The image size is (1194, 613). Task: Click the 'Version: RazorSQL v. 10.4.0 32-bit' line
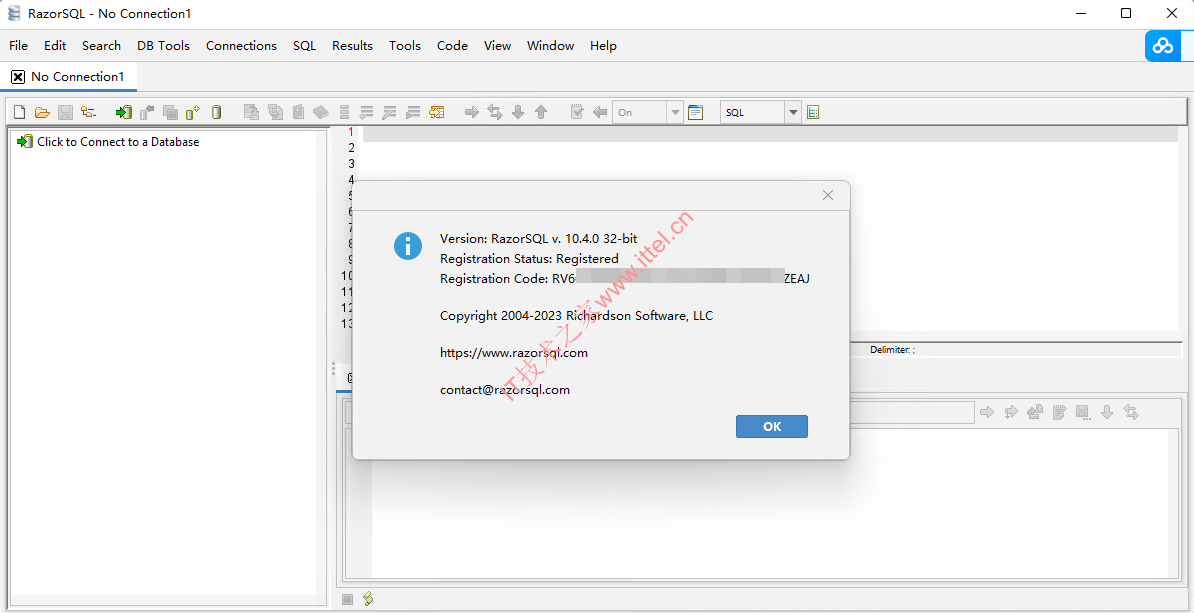pyautogui.click(x=538, y=239)
